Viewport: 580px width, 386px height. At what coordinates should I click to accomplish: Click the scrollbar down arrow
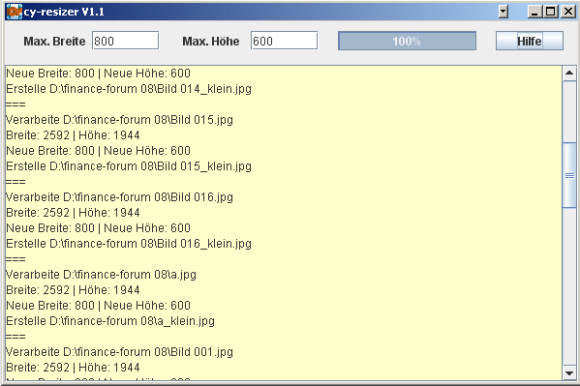pos(569,373)
